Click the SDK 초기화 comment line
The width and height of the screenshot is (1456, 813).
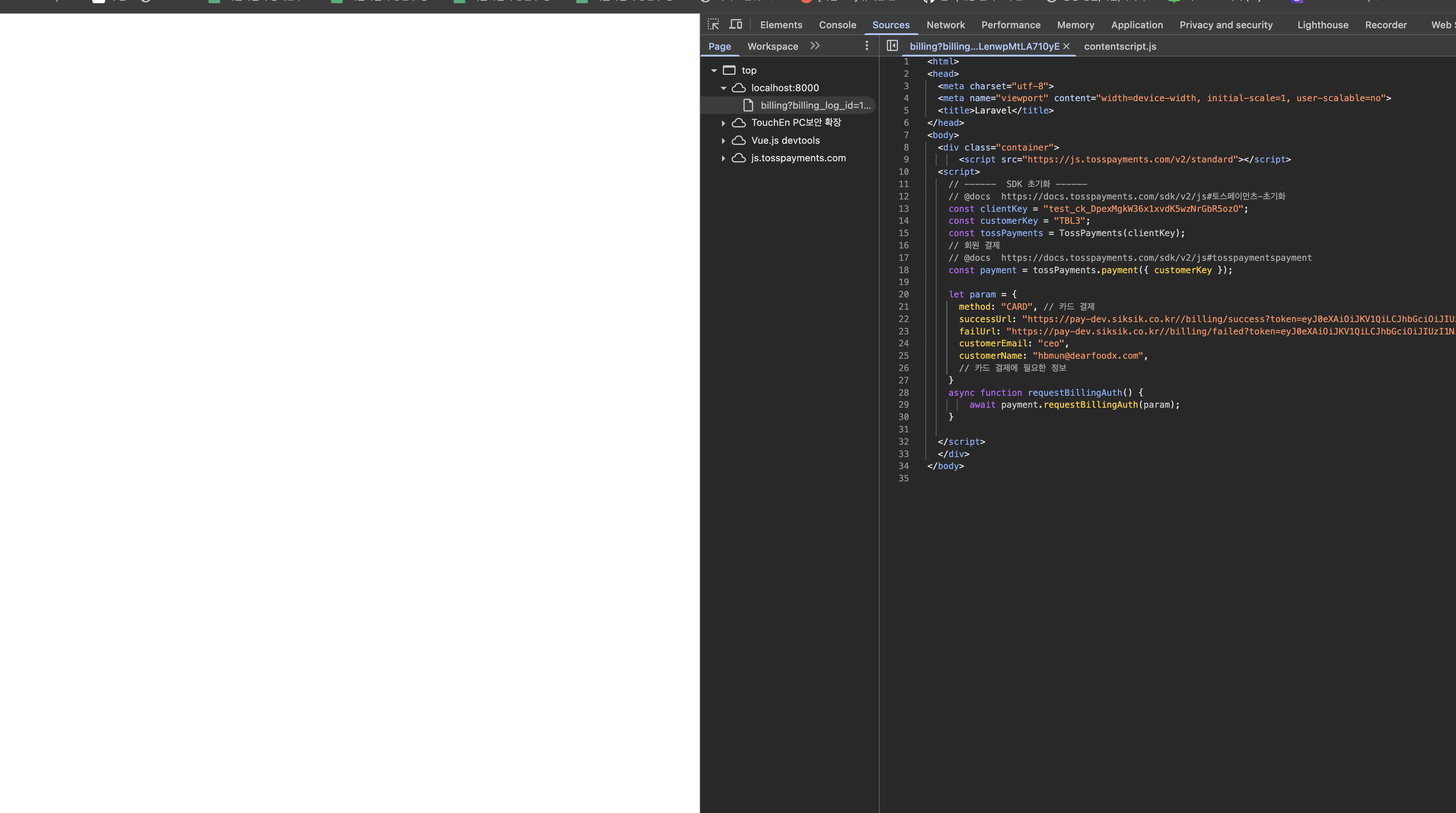(x=1017, y=184)
